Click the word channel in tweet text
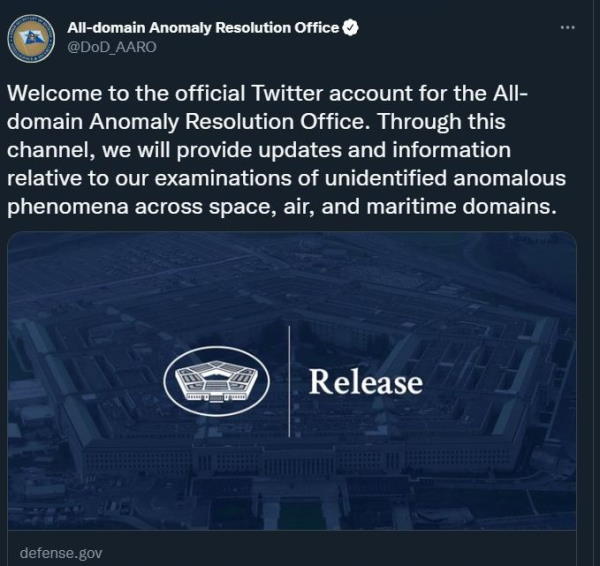 coord(48,150)
